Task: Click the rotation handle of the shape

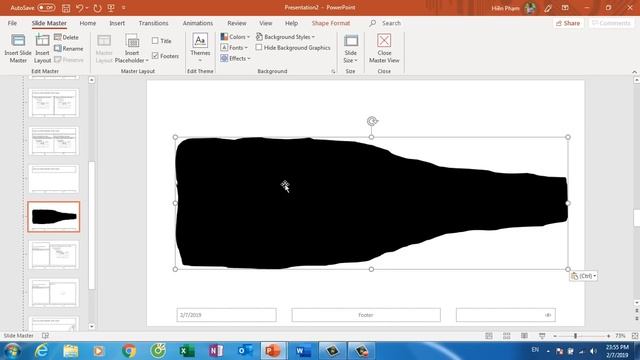Action: (x=372, y=121)
